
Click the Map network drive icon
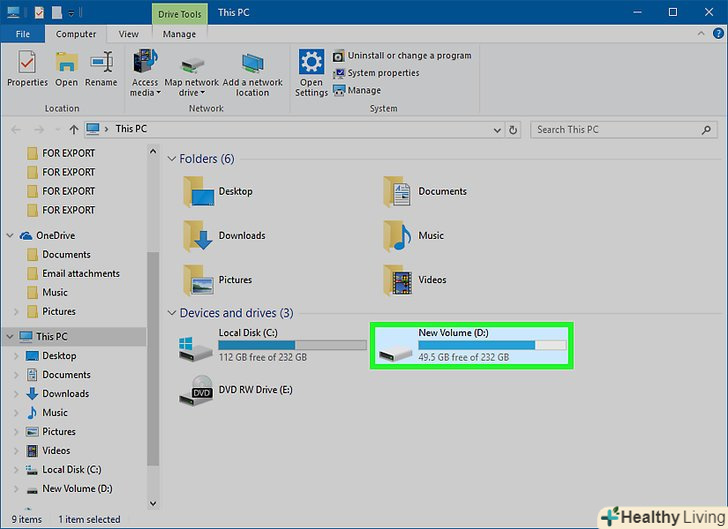189,63
